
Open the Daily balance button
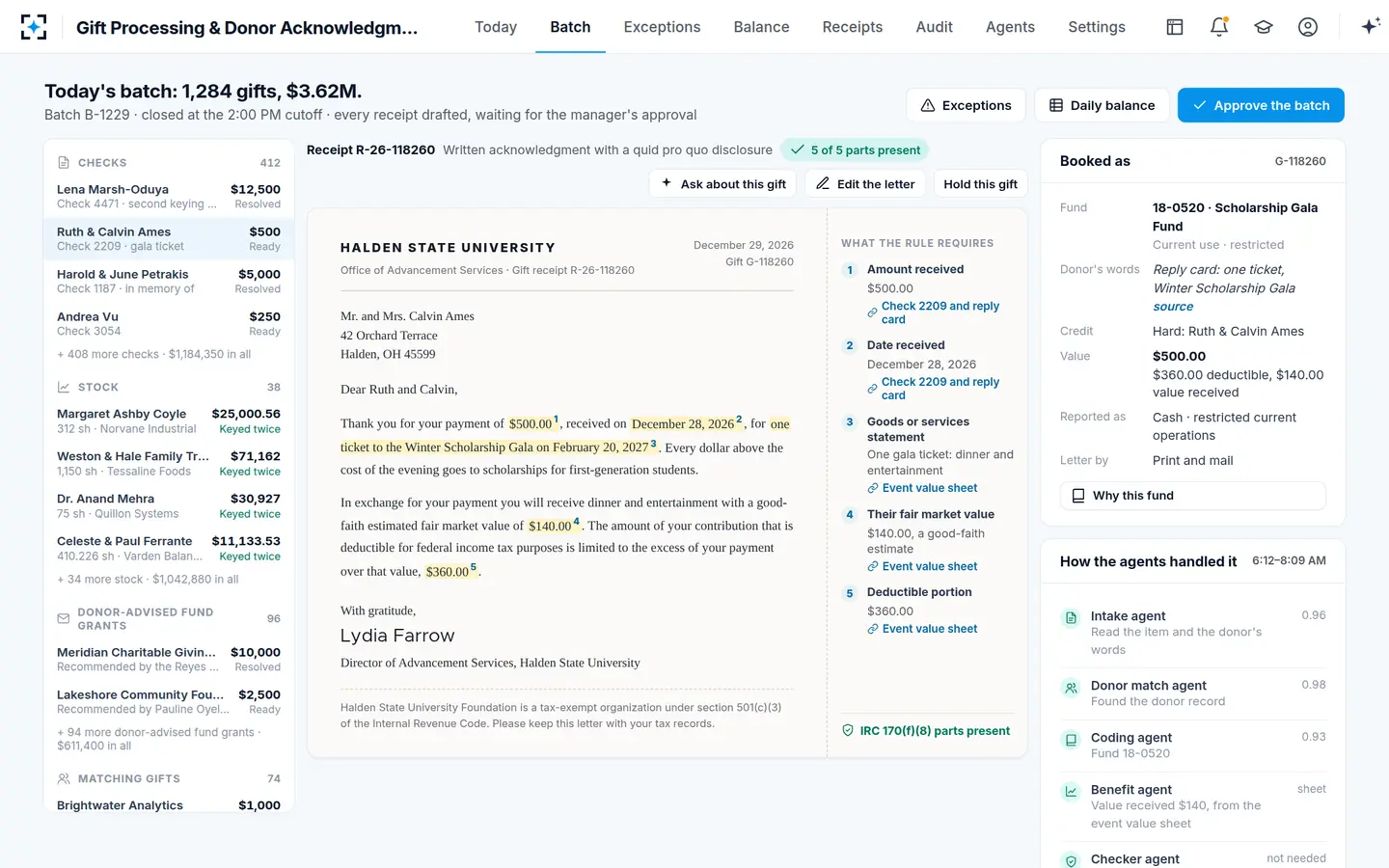(1102, 105)
